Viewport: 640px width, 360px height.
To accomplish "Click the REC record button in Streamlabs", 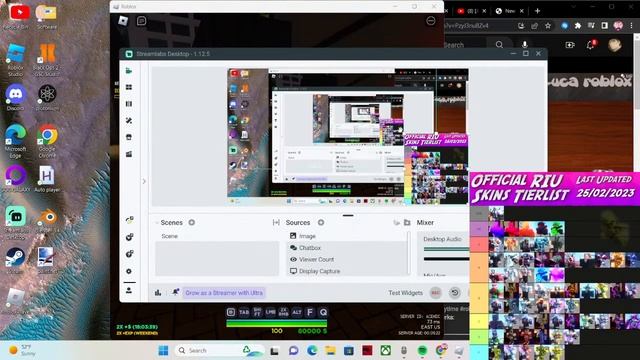I will click(436, 293).
